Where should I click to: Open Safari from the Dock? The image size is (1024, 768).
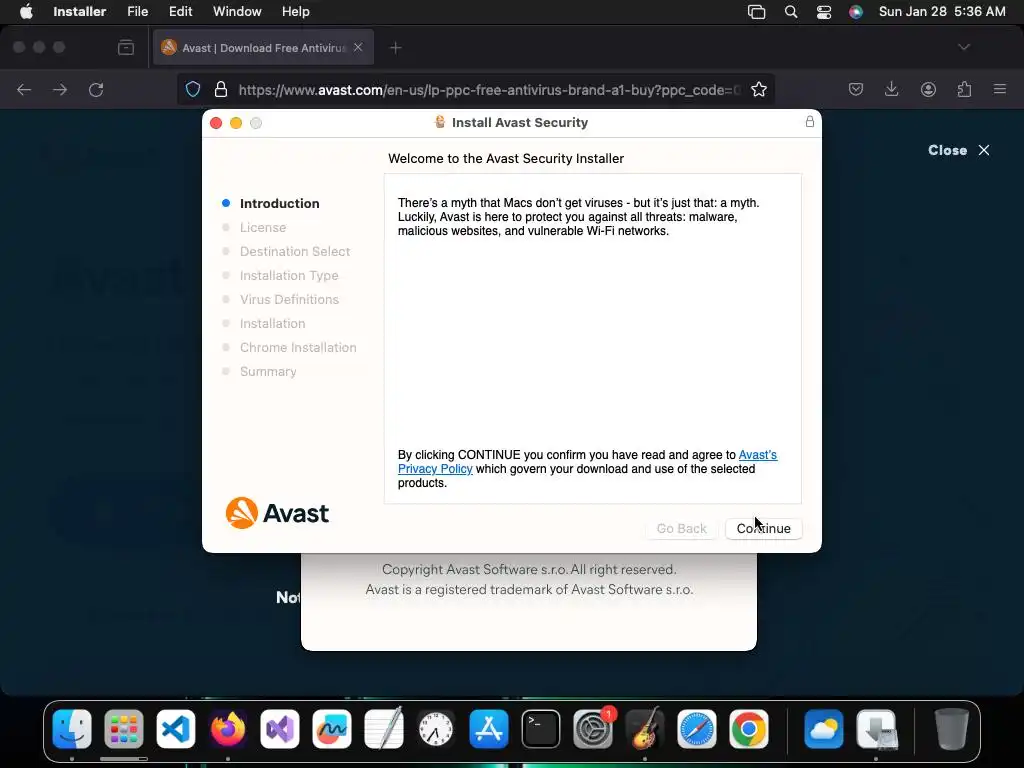(697, 729)
